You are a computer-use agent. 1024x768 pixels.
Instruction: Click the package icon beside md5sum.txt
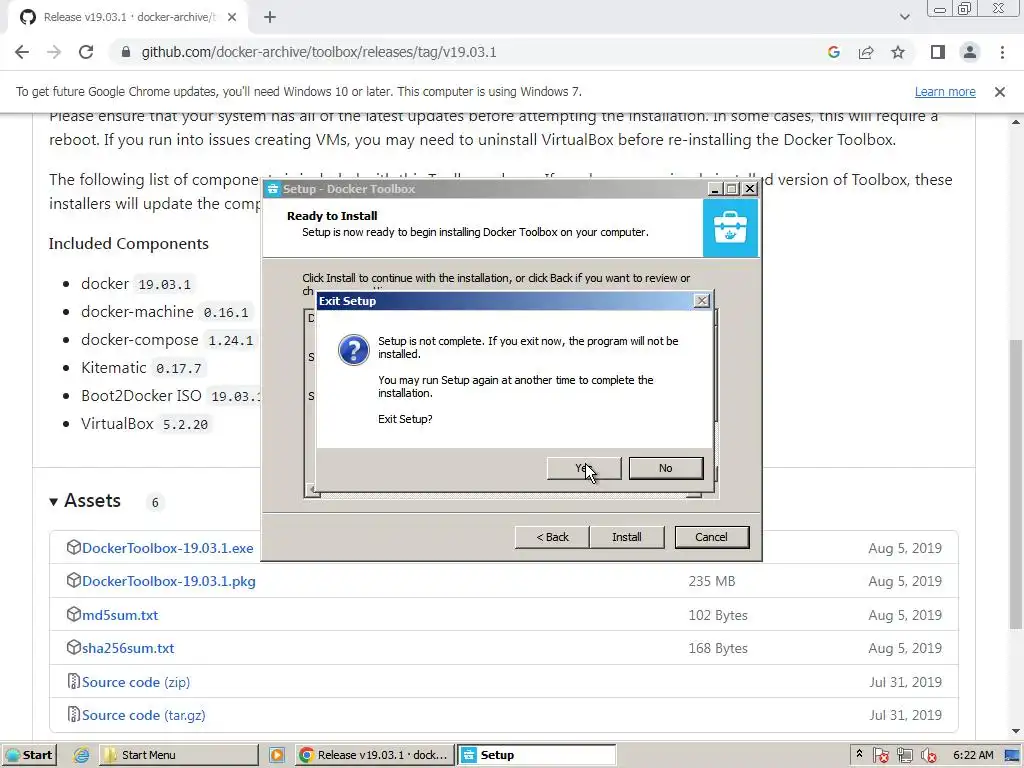tap(73, 615)
